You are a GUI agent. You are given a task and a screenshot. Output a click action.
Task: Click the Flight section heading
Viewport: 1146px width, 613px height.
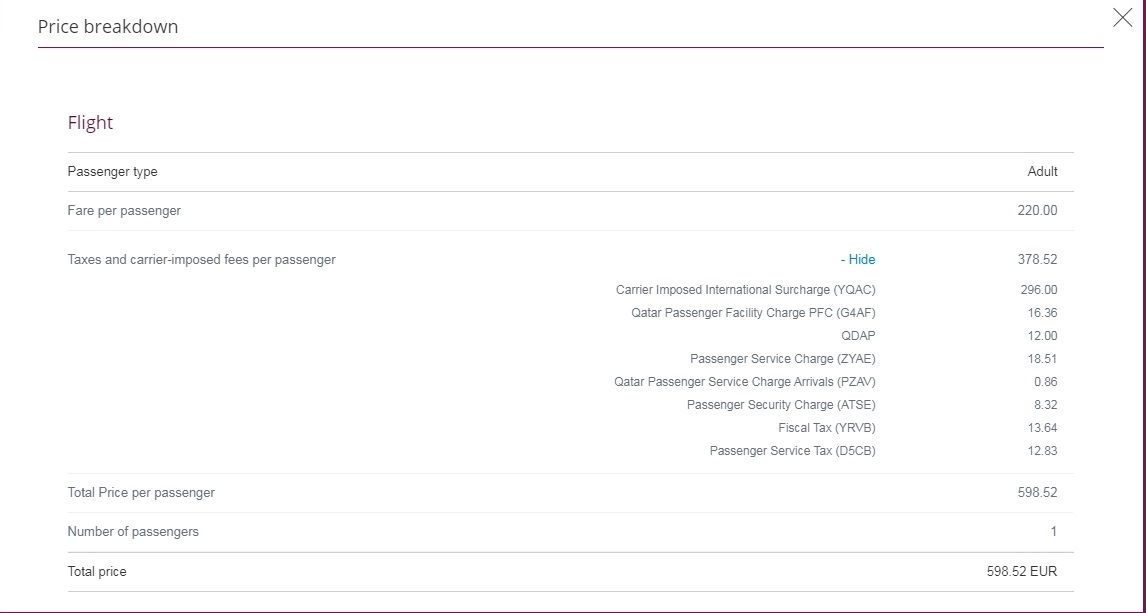tap(90, 122)
